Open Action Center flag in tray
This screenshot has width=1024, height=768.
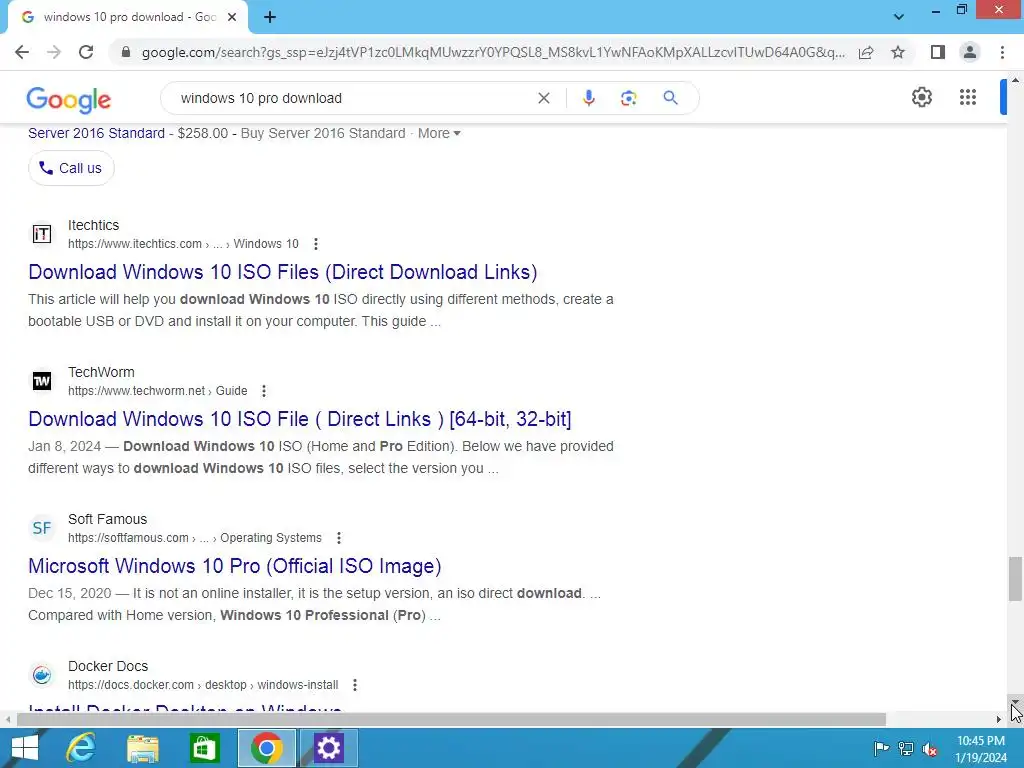click(x=881, y=748)
